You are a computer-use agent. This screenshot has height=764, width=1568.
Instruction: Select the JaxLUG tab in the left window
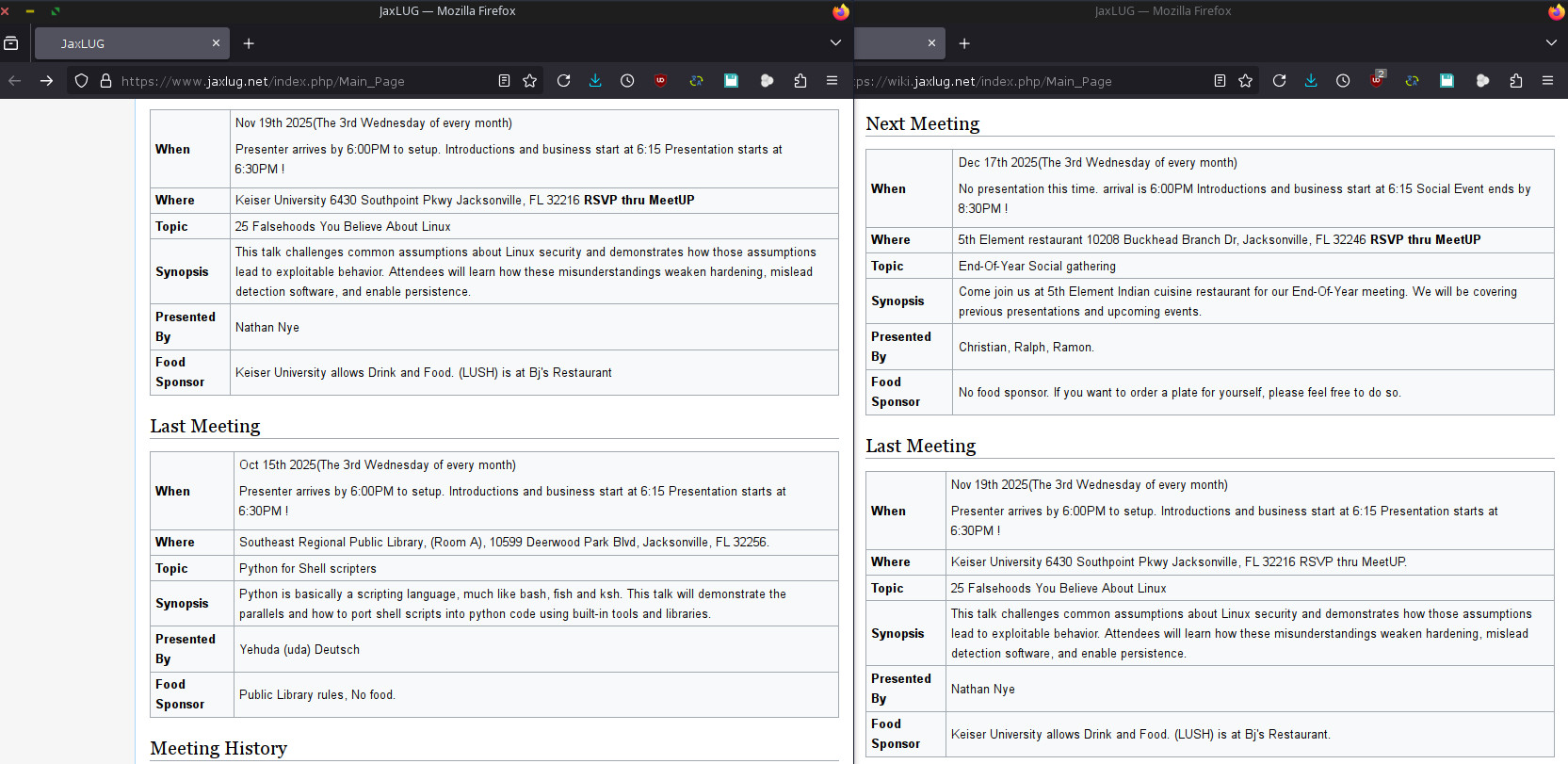[x=122, y=43]
